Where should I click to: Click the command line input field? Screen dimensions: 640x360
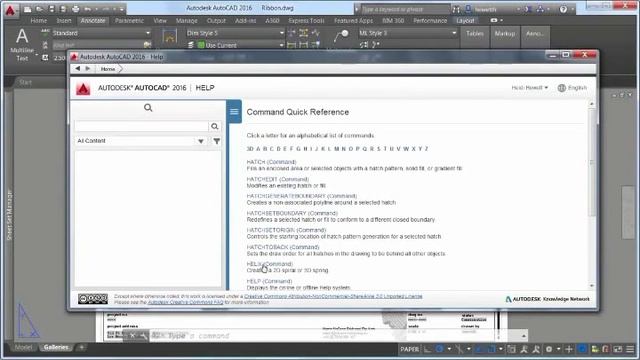coord(335,336)
